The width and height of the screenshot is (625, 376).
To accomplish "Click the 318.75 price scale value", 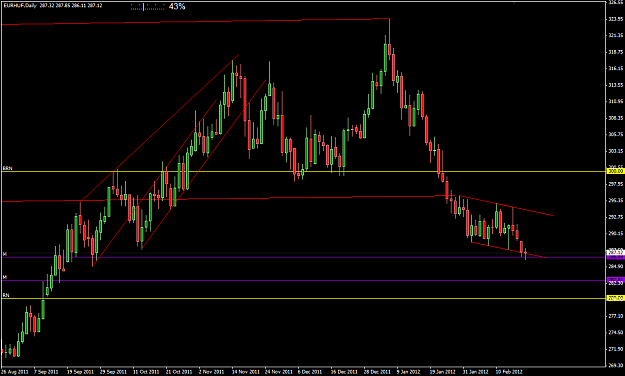I will [616, 52].
